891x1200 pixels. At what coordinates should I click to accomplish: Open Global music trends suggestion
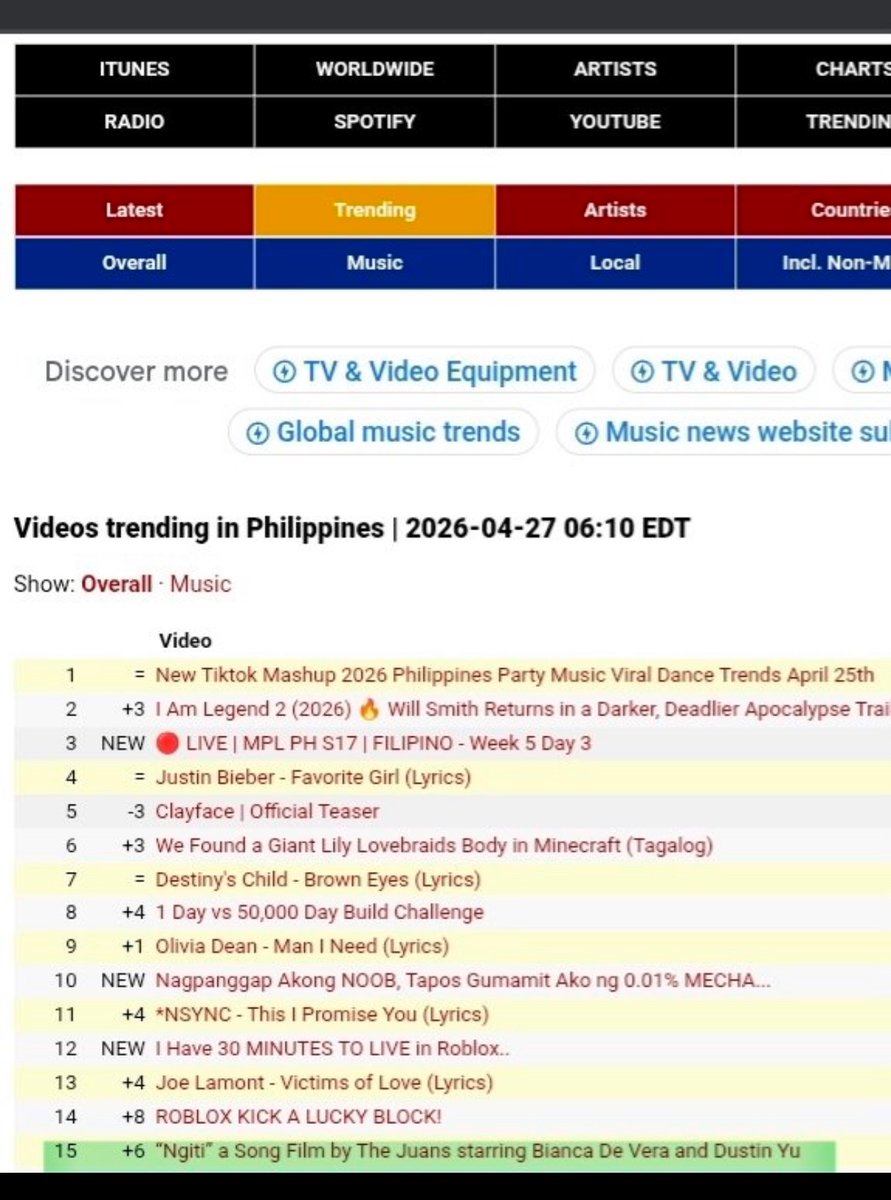(384, 432)
